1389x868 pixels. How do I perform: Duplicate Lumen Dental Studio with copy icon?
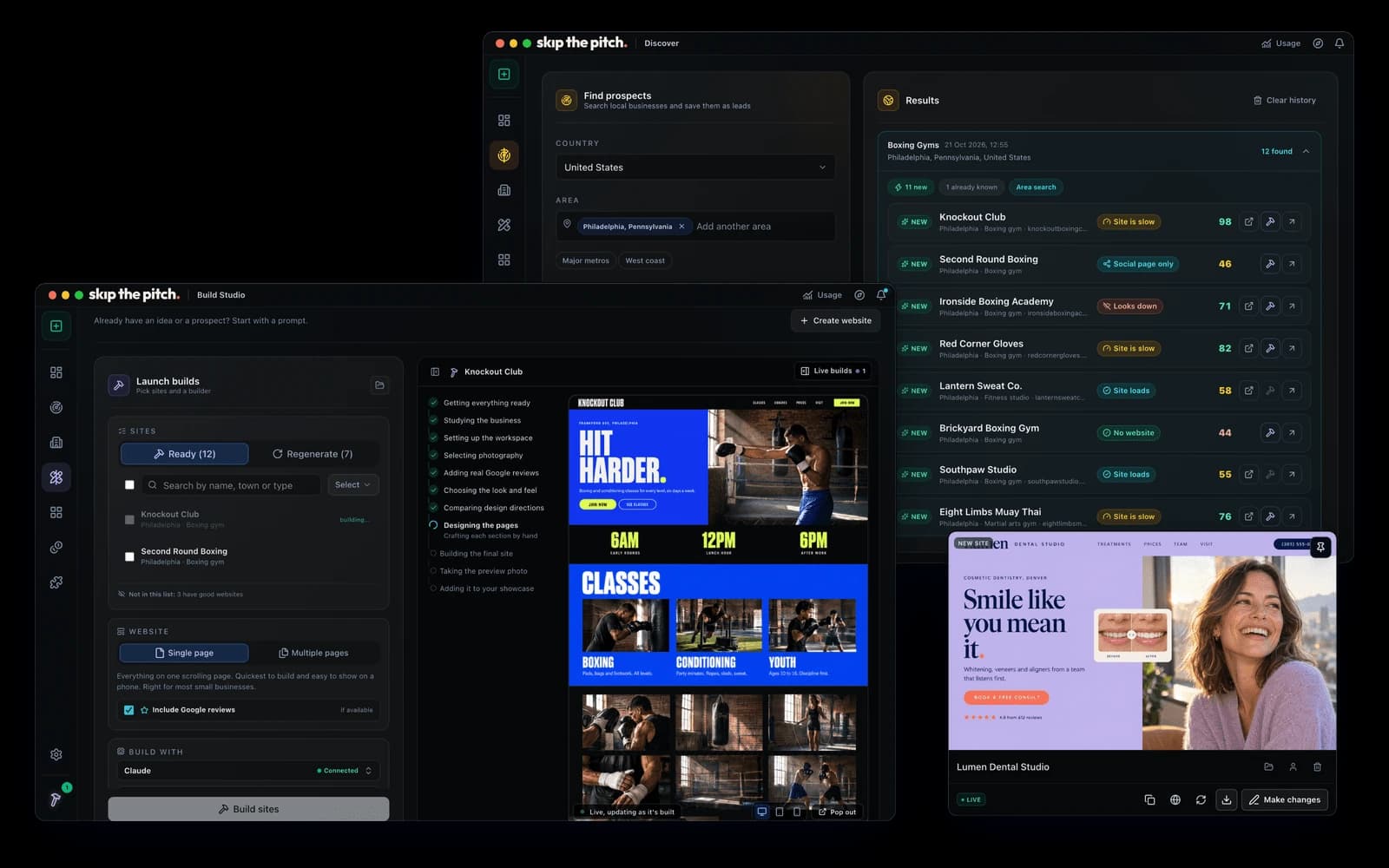click(x=1149, y=799)
